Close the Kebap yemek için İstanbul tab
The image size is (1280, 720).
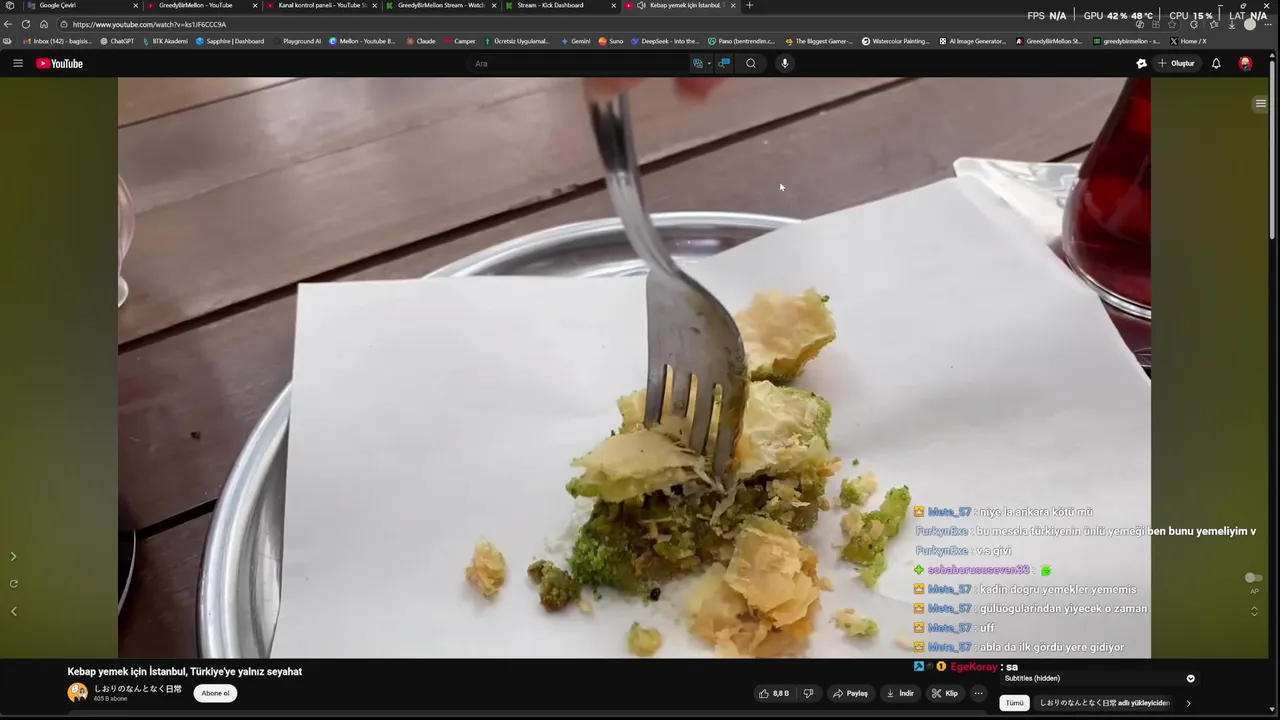point(733,5)
